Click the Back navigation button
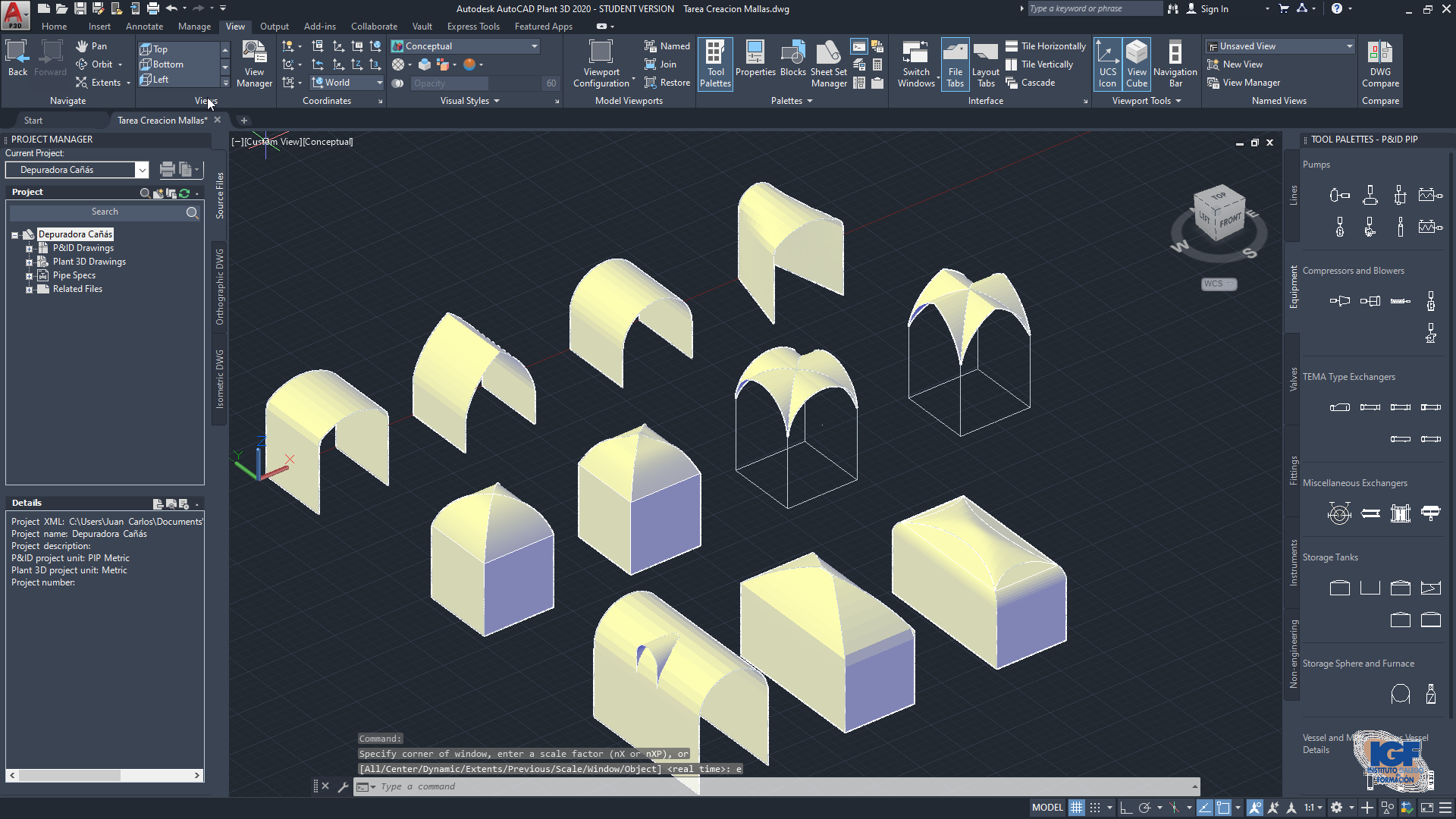This screenshot has height=819, width=1456. 17,59
